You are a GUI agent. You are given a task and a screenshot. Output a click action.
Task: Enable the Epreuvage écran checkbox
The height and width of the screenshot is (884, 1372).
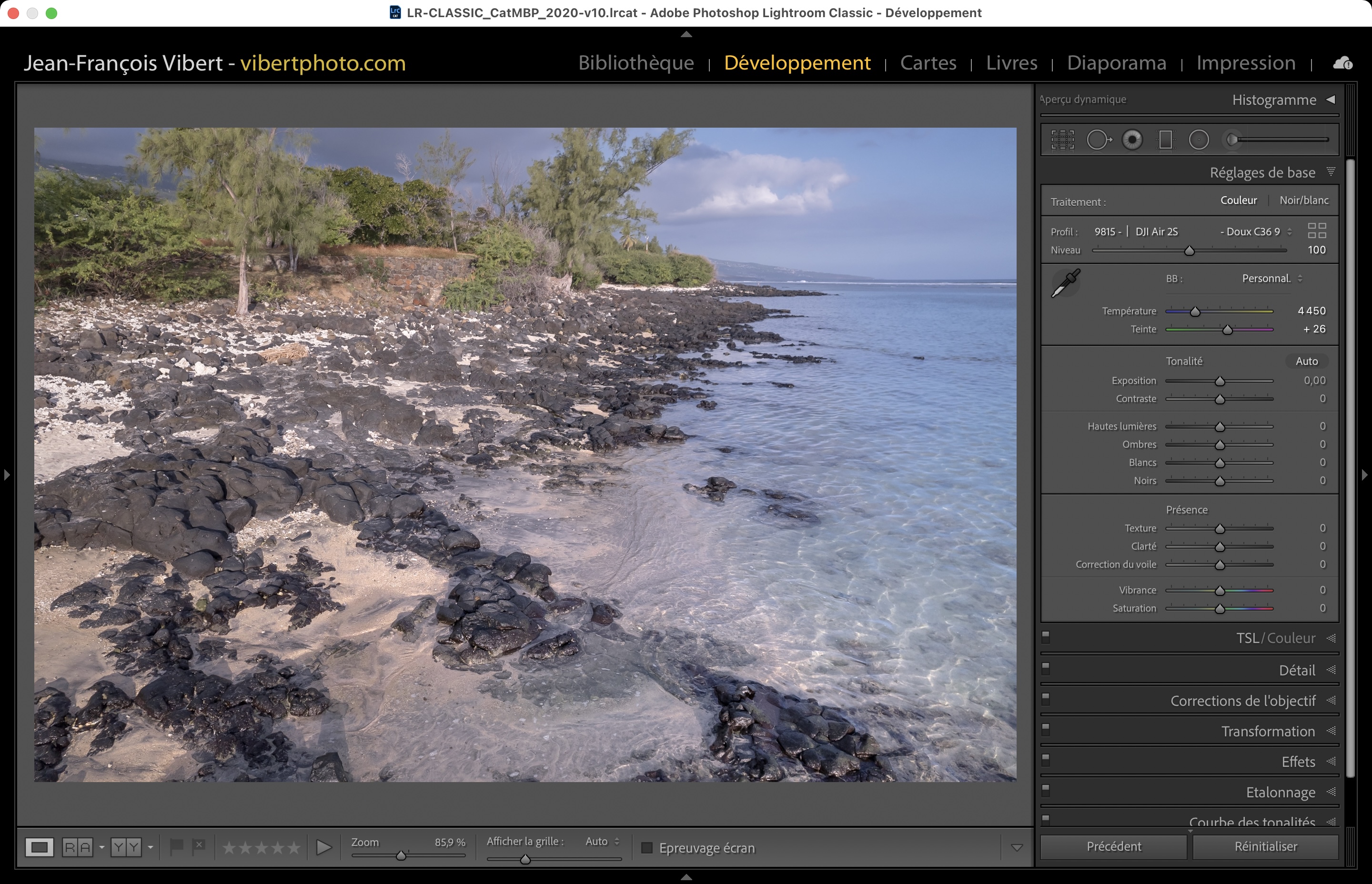click(647, 848)
